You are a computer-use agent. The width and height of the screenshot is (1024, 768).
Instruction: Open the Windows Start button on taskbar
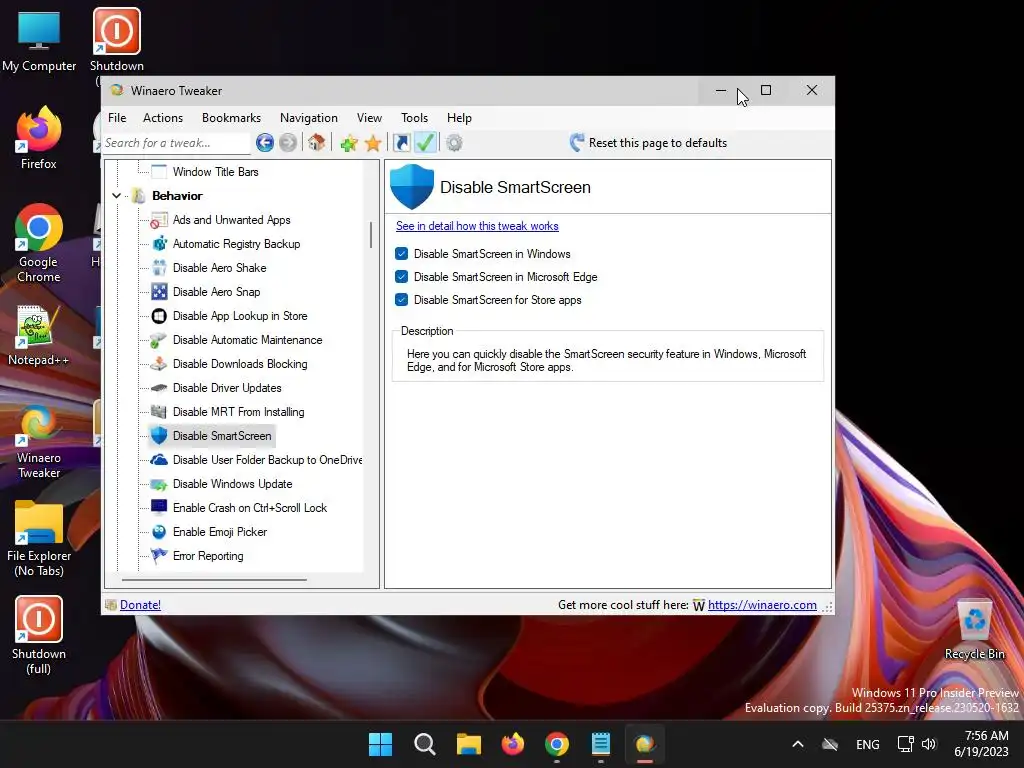380,744
